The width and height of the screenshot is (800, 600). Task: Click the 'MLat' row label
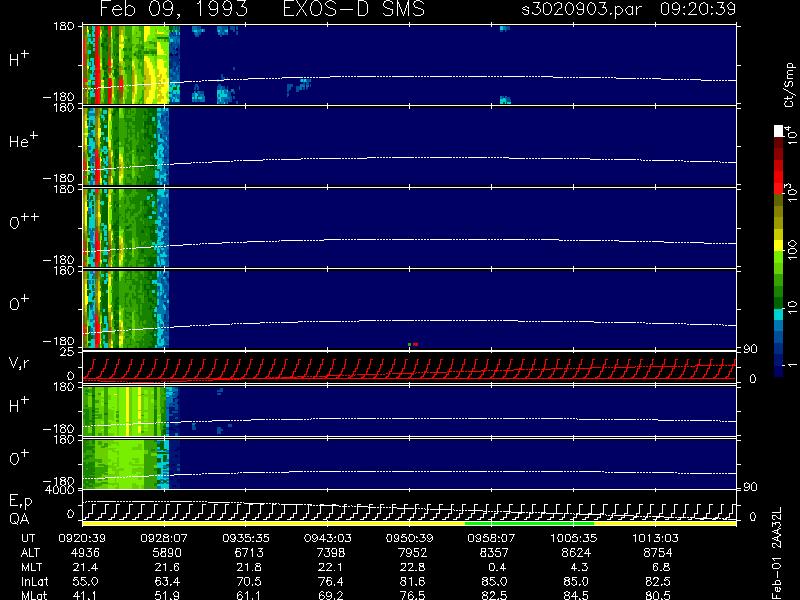[x=34, y=595]
